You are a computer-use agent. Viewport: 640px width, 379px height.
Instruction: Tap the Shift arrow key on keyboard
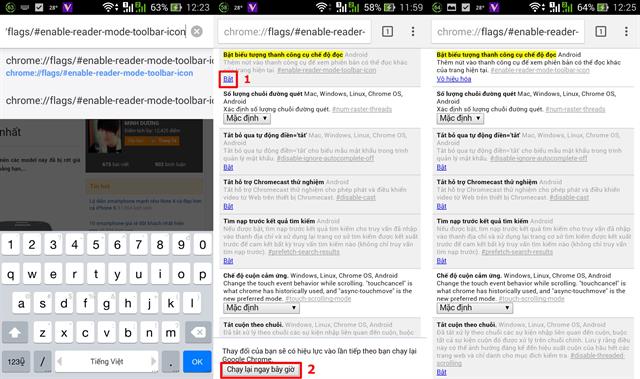coord(15,332)
